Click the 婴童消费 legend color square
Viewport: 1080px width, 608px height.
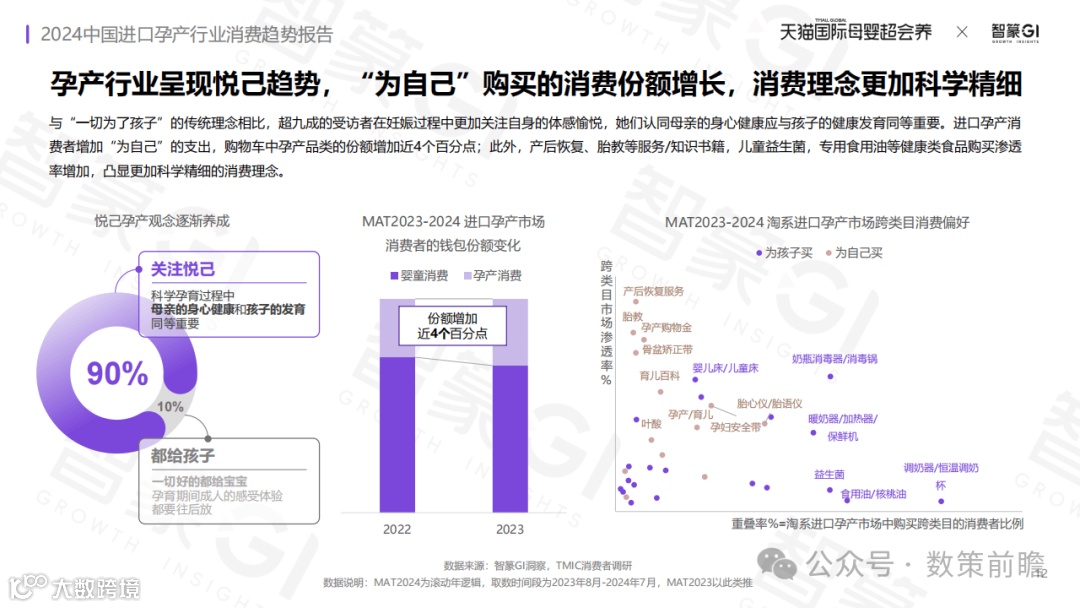[x=394, y=275]
